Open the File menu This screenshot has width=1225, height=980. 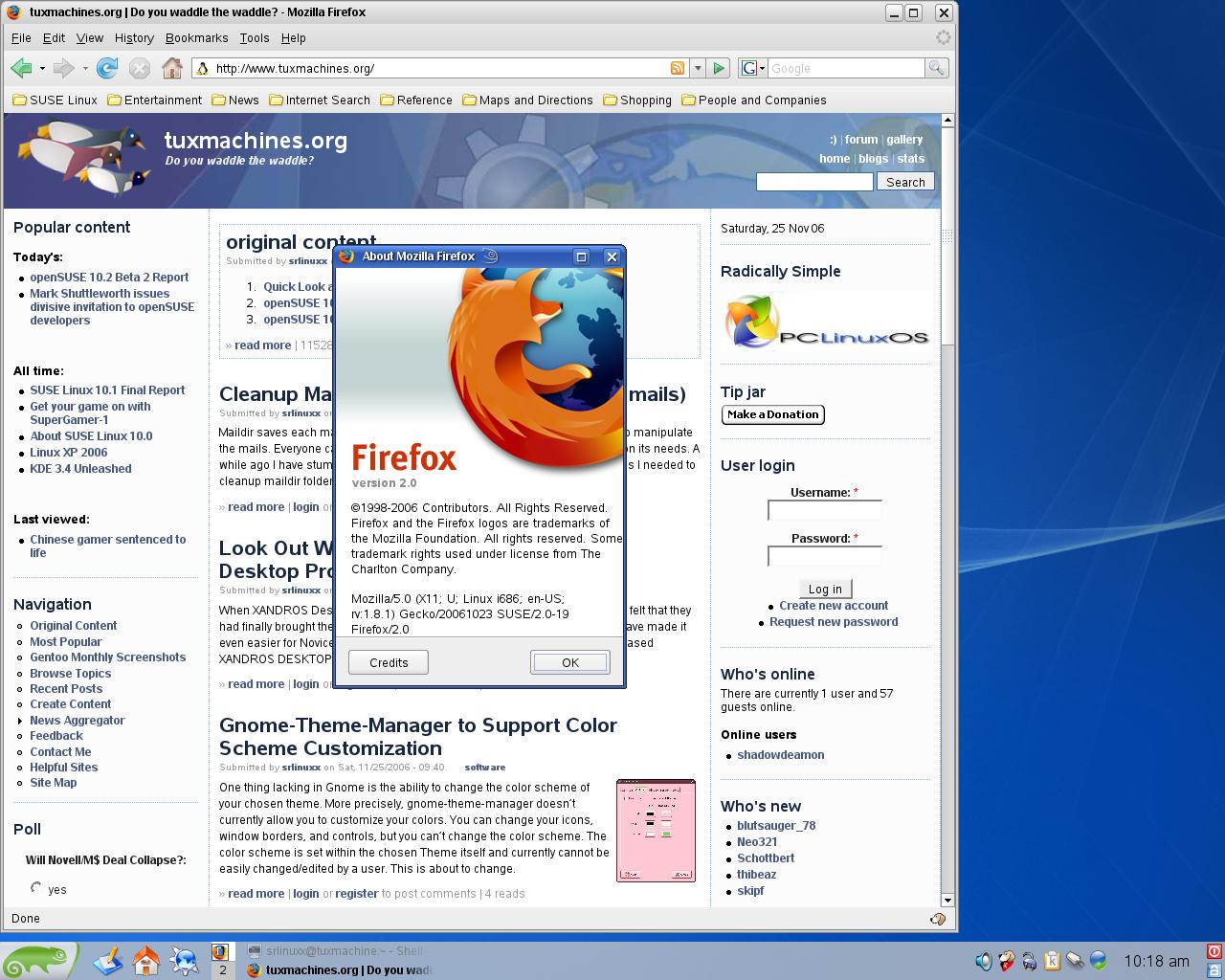(x=21, y=38)
